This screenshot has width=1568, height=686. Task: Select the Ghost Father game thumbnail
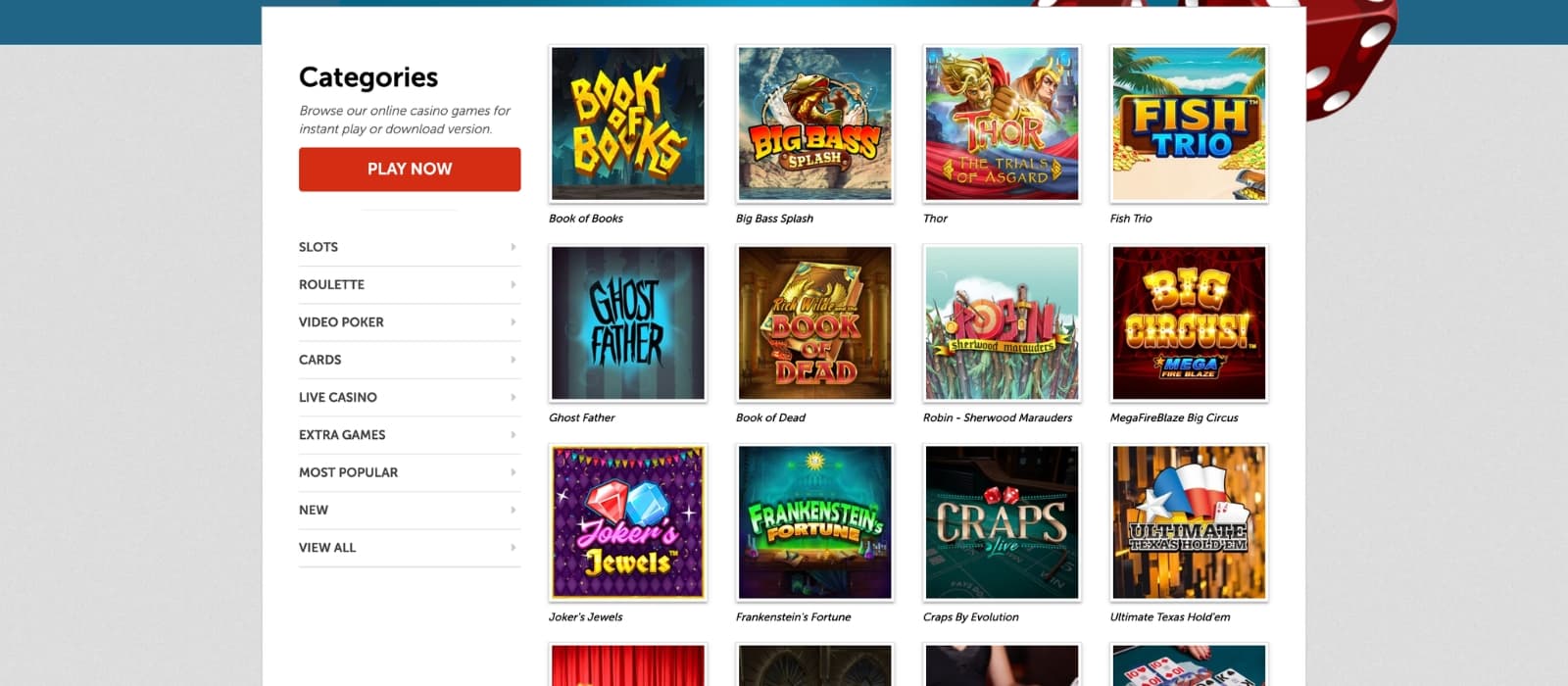click(x=628, y=323)
